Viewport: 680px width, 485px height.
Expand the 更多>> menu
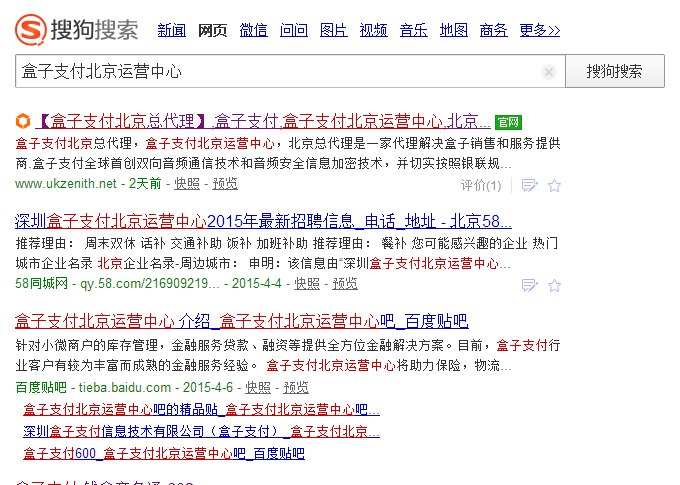pos(540,30)
